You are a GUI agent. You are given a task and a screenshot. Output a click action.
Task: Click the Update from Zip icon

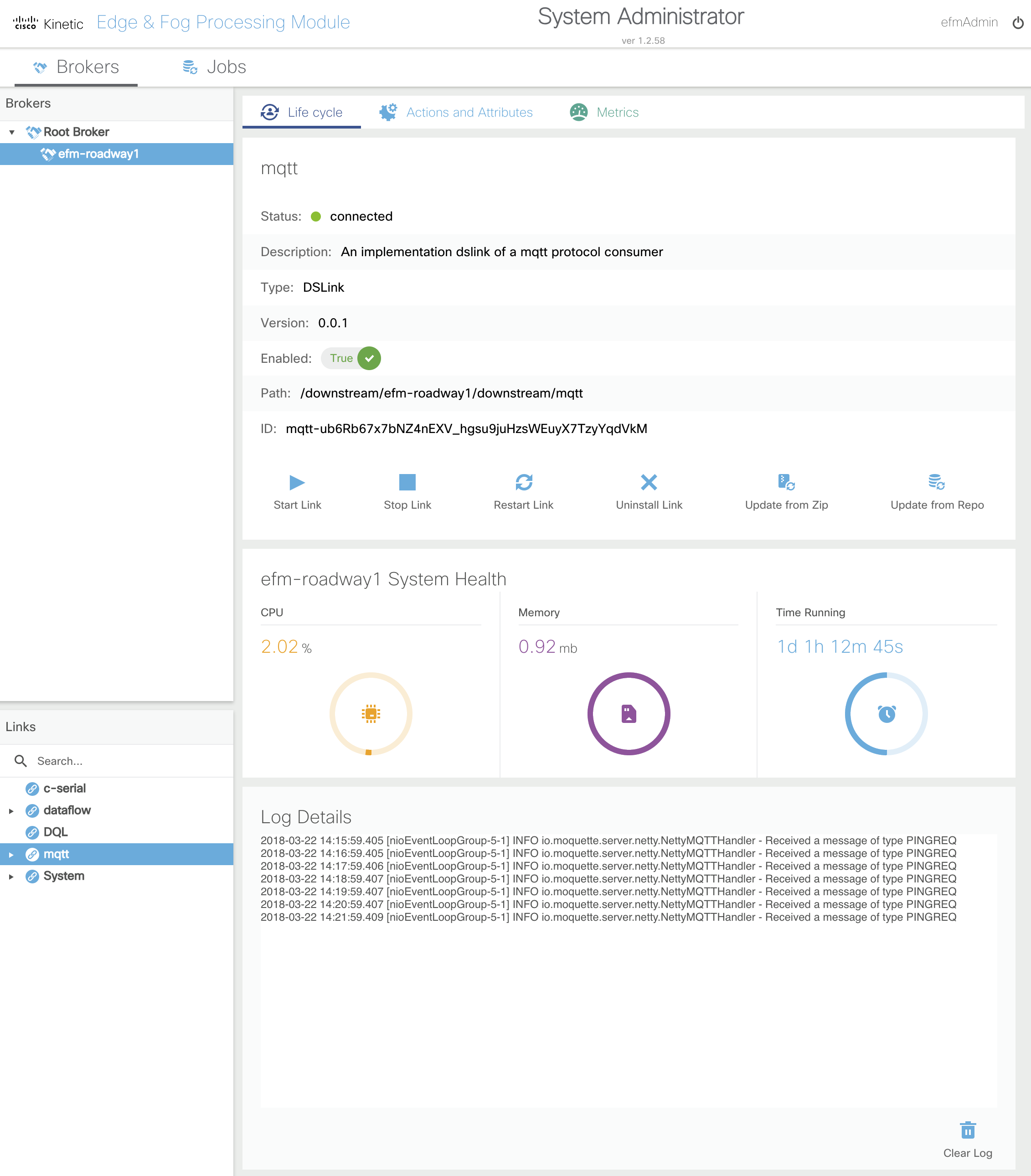pos(787,482)
